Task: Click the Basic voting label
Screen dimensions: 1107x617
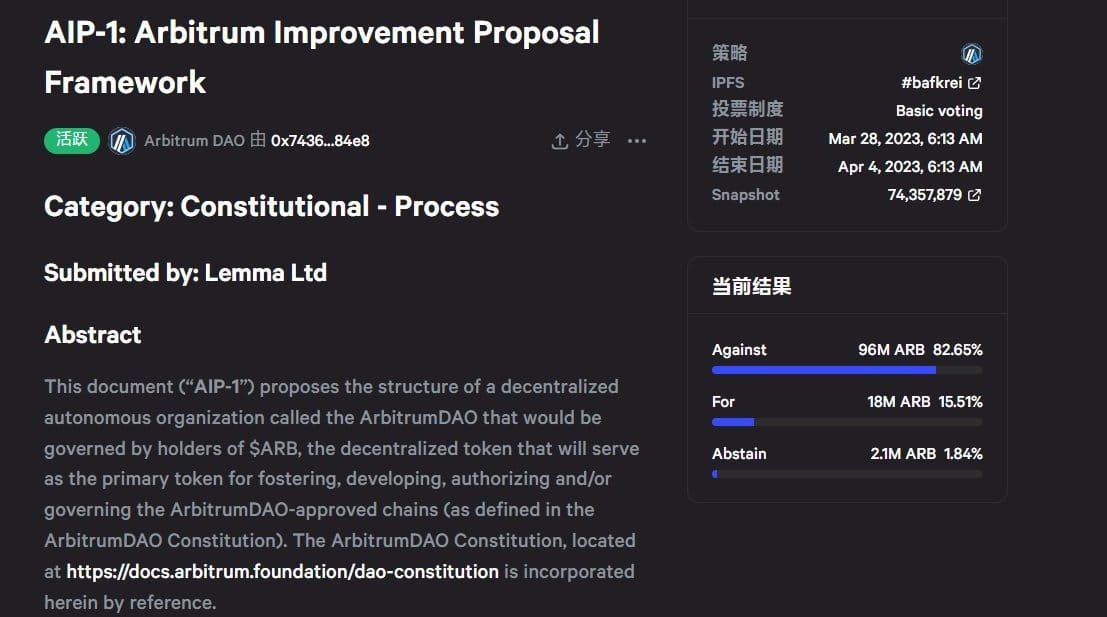Action: point(940,110)
